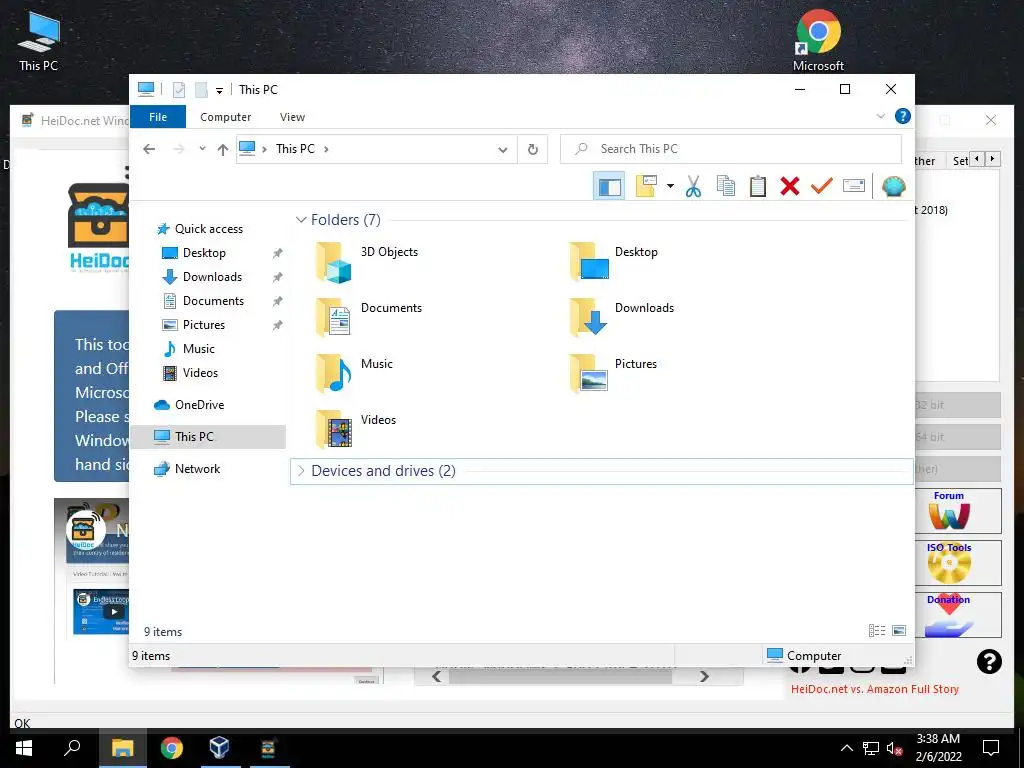Select the Downloads folder in main pane

coord(621,317)
